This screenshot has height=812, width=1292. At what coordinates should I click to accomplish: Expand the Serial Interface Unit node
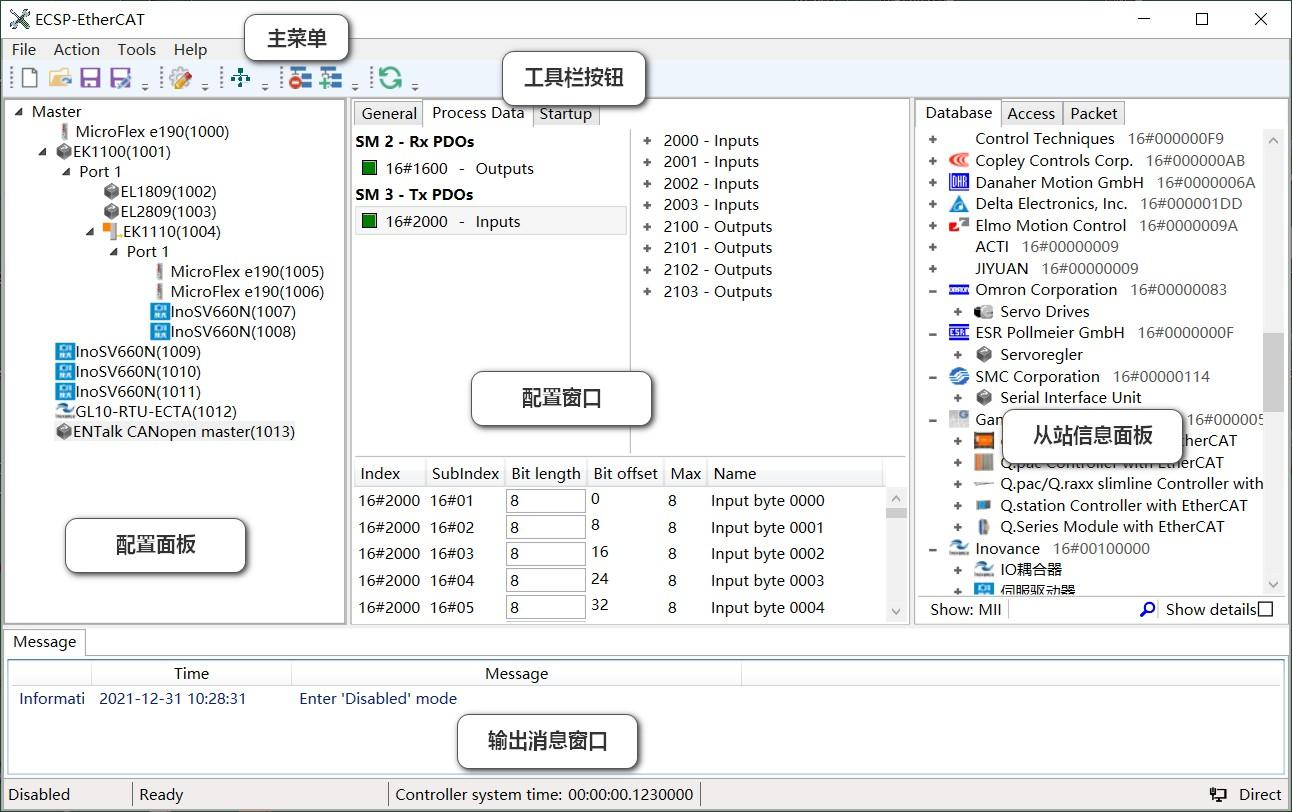coord(957,398)
